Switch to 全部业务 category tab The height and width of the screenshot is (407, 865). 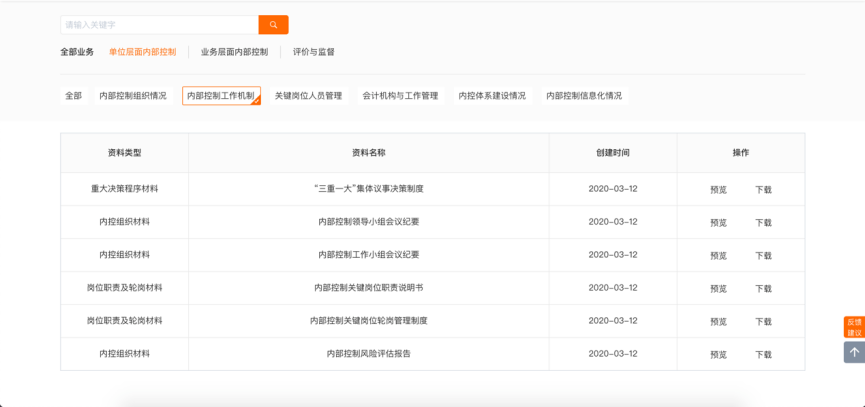tap(77, 52)
